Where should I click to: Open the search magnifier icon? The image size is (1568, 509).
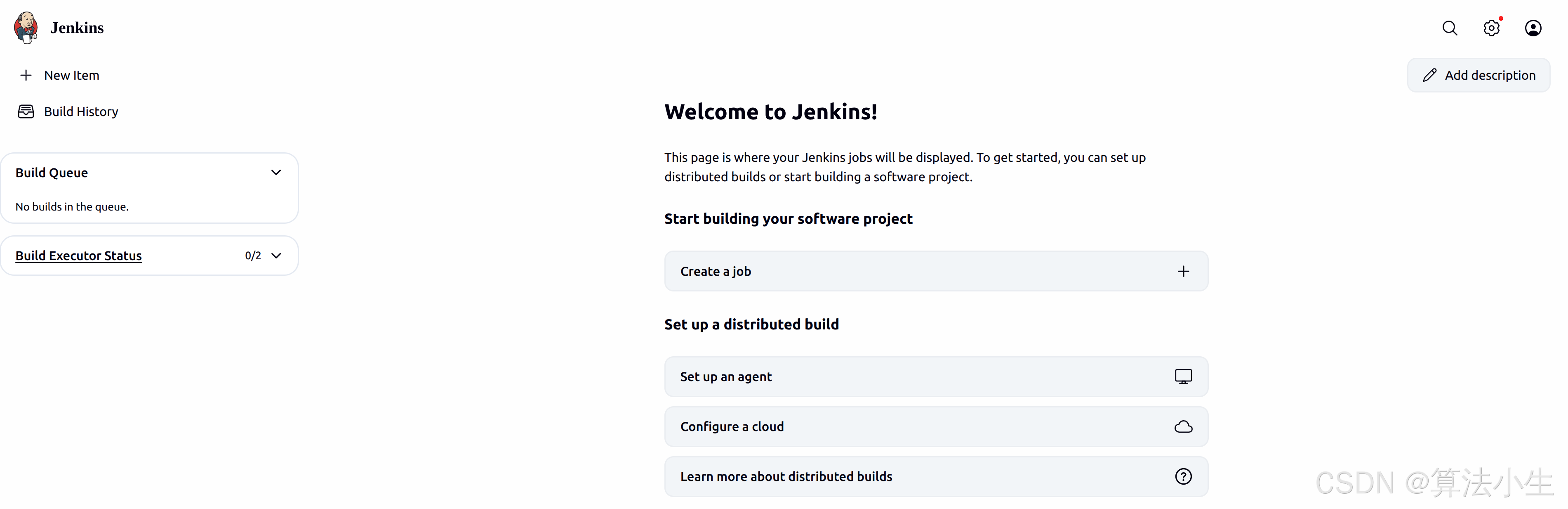pyautogui.click(x=1449, y=28)
